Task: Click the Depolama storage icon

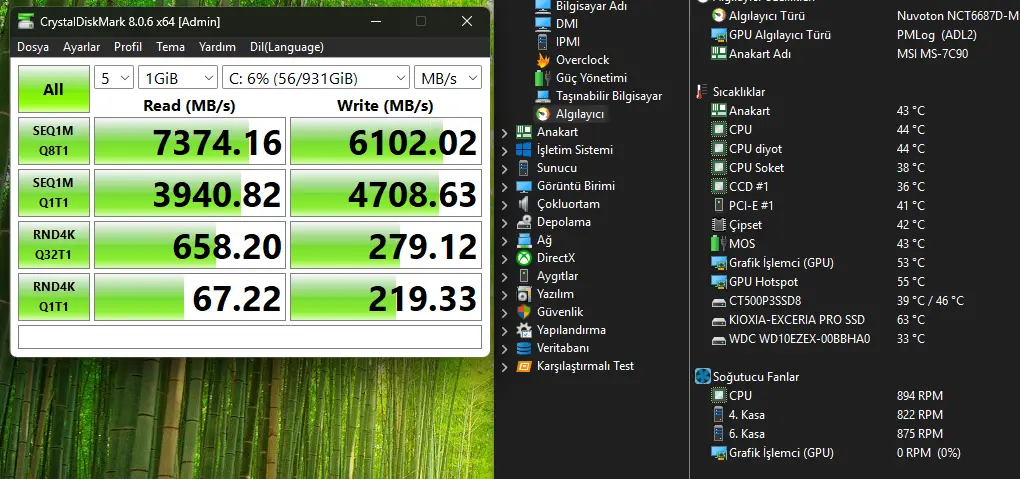Action: tap(524, 222)
